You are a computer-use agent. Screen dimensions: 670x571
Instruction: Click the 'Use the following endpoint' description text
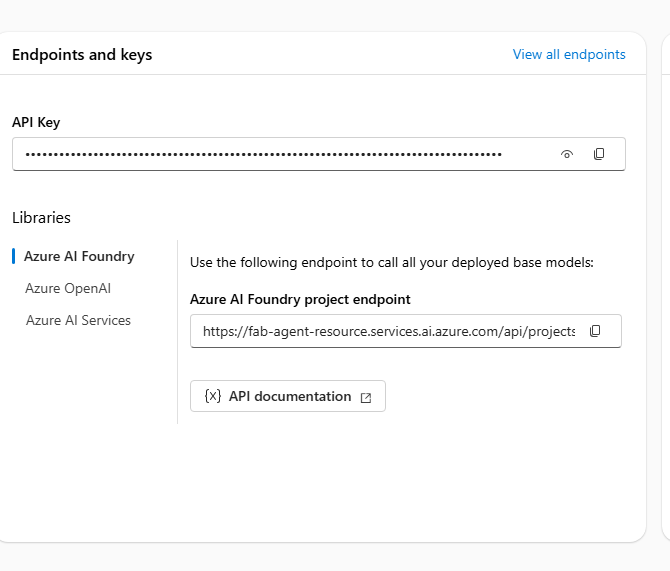pyautogui.click(x=391, y=262)
